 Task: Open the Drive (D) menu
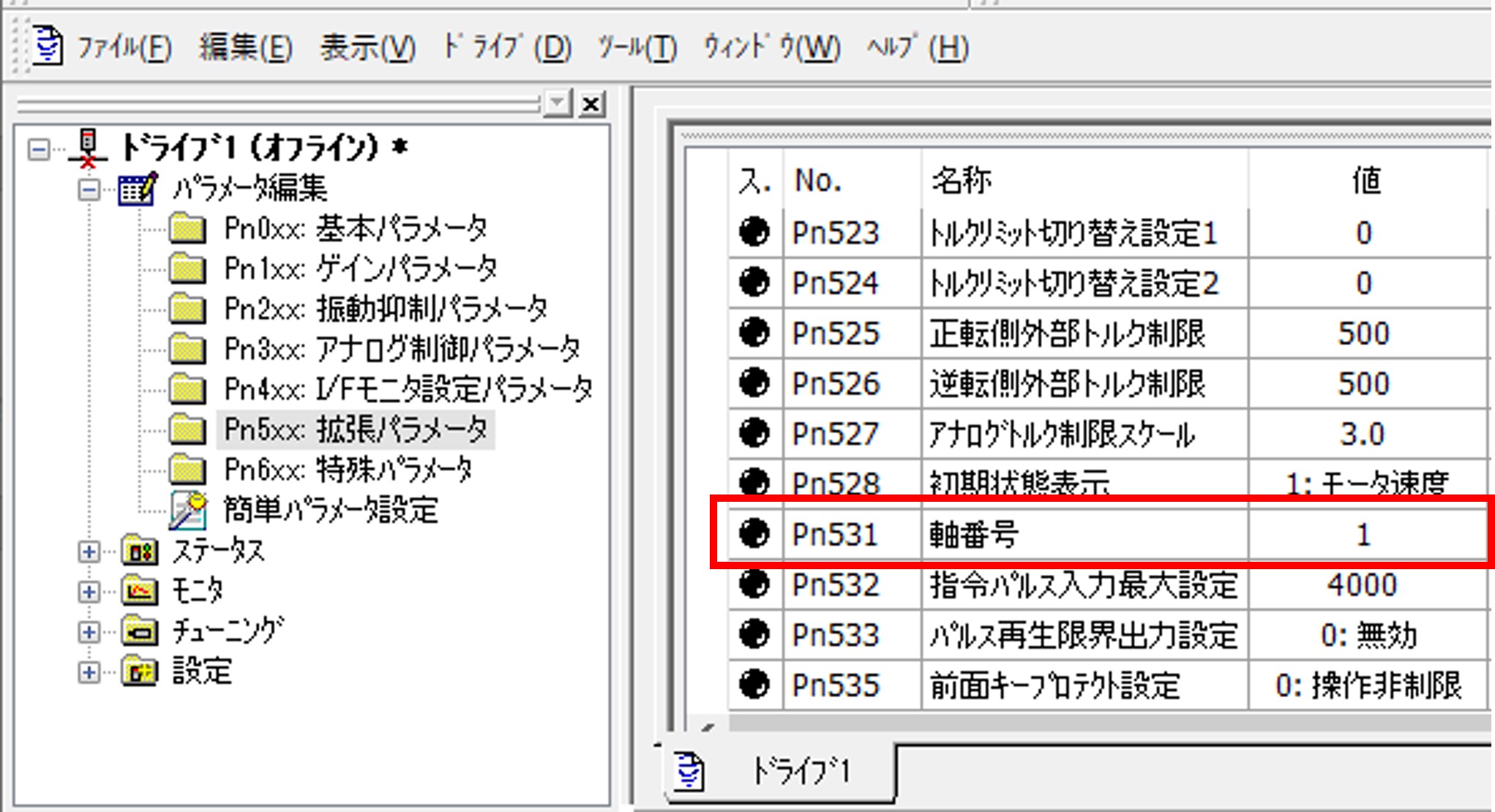(506, 48)
